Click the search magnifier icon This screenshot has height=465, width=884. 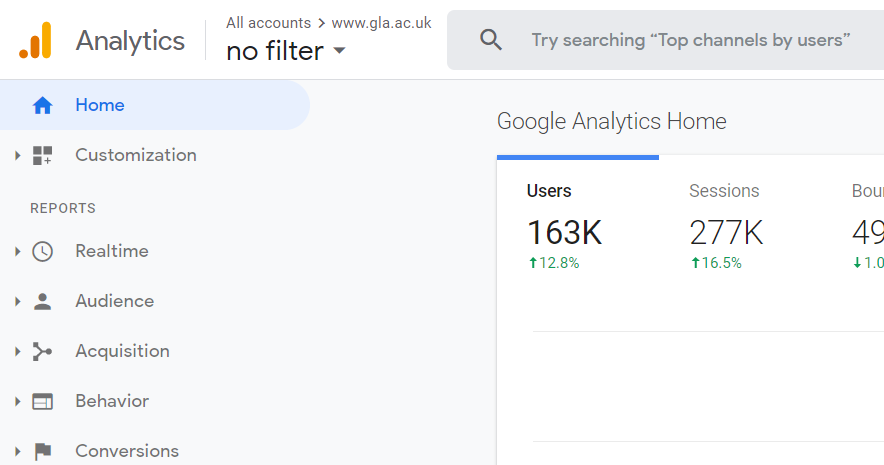coord(490,40)
